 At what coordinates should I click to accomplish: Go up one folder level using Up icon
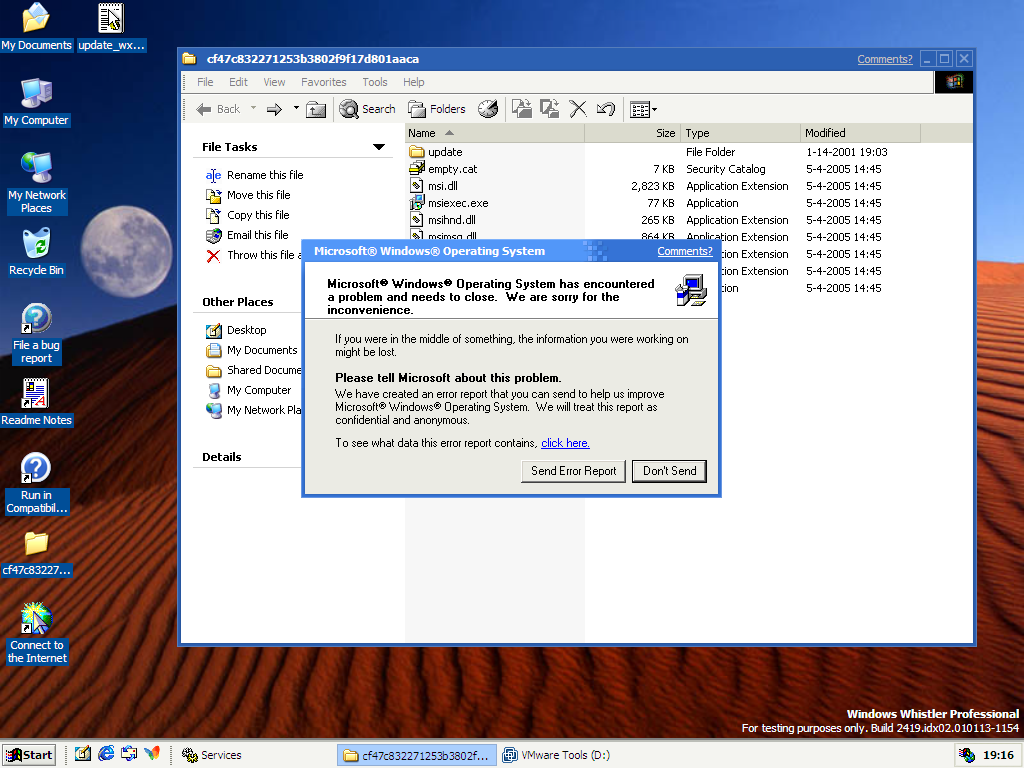tap(316, 109)
